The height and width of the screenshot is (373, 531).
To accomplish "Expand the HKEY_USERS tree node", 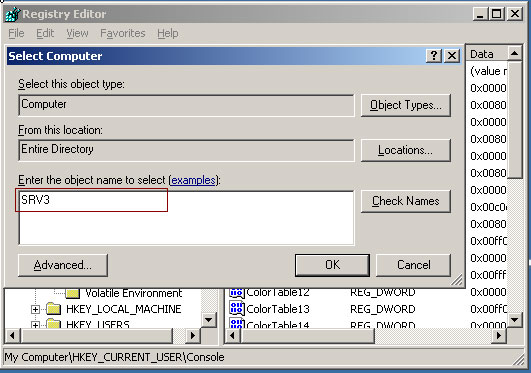I will (35, 325).
